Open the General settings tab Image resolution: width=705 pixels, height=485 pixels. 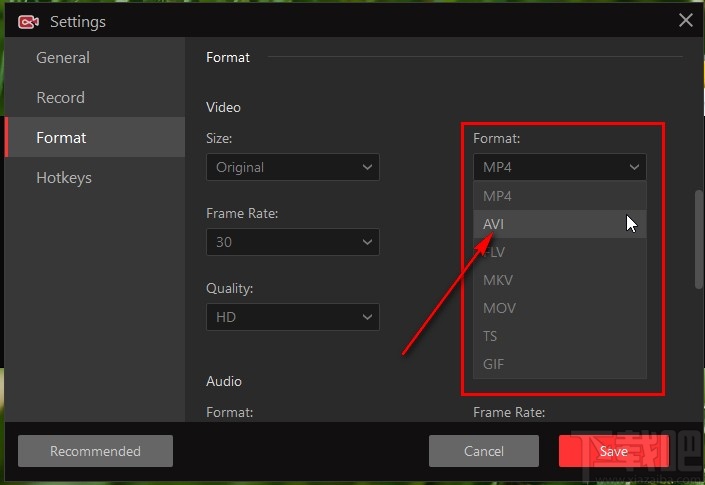click(x=95, y=58)
